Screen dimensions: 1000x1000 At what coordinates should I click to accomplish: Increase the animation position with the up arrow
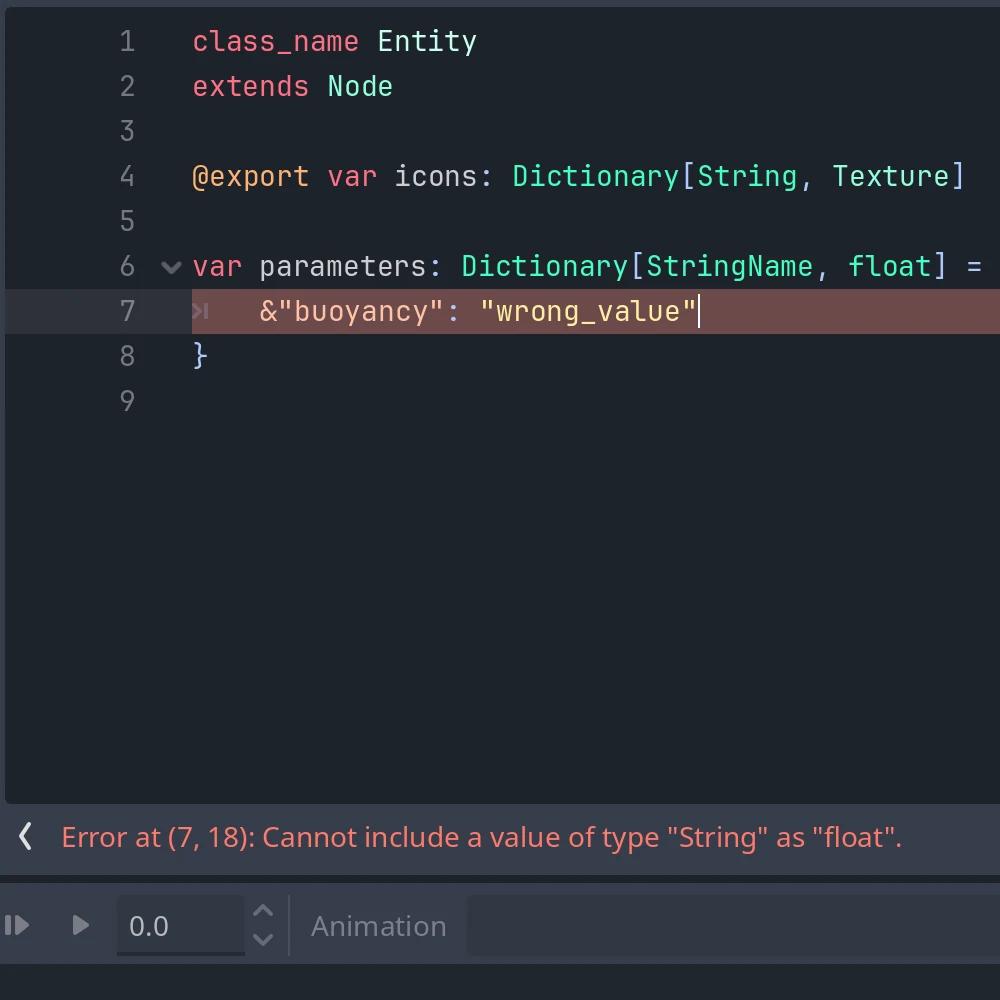tap(263, 911)
